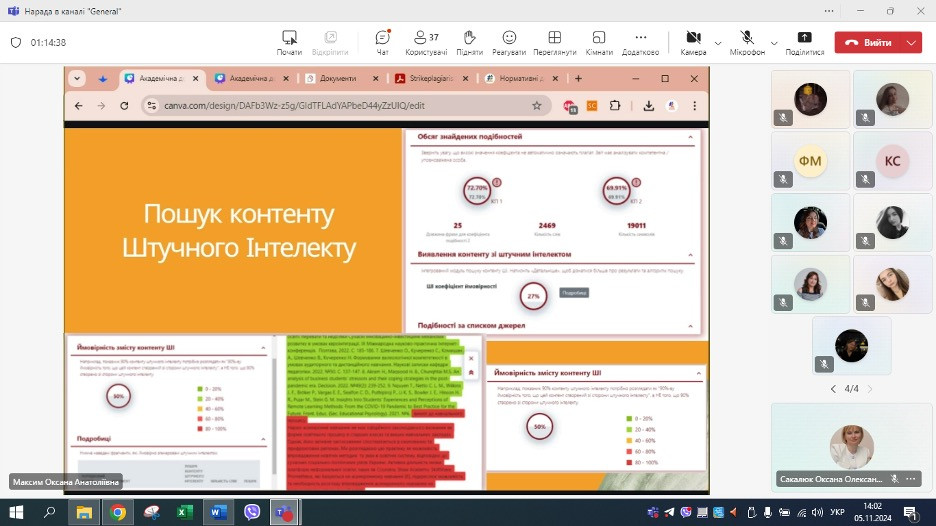The height and width of the screenshot is (526, 936).
Task: Open Viber from the taskbar
Action: click(252, 512)
